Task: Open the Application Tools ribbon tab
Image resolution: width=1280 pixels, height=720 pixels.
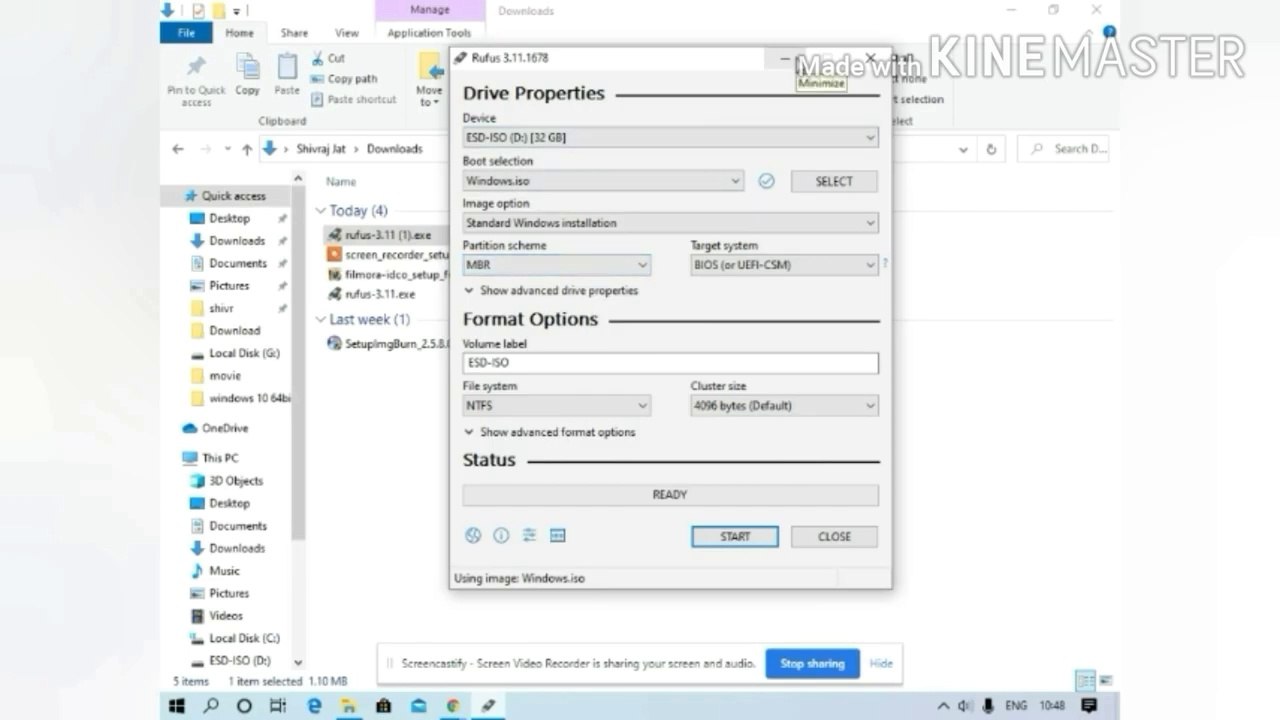Action: 429,33
